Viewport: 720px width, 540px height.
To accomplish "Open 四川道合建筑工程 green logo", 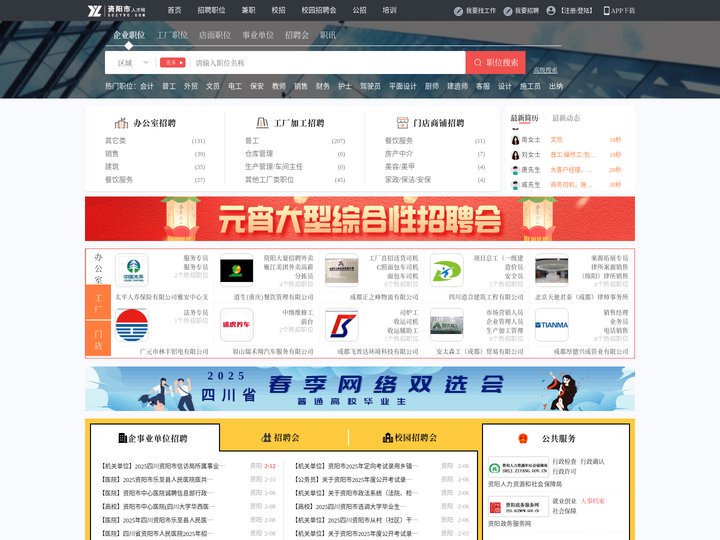I will click(x=446, y=270).
